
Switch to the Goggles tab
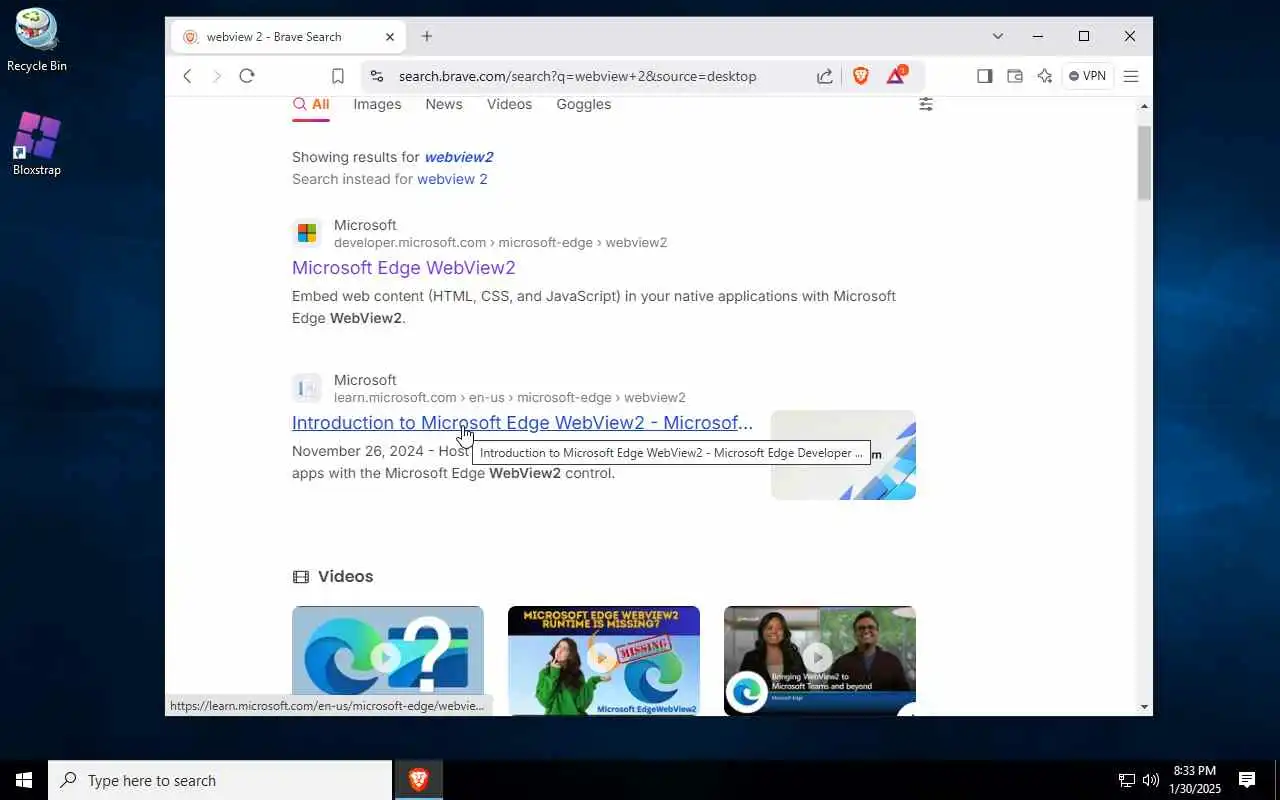tap(584, 104)
